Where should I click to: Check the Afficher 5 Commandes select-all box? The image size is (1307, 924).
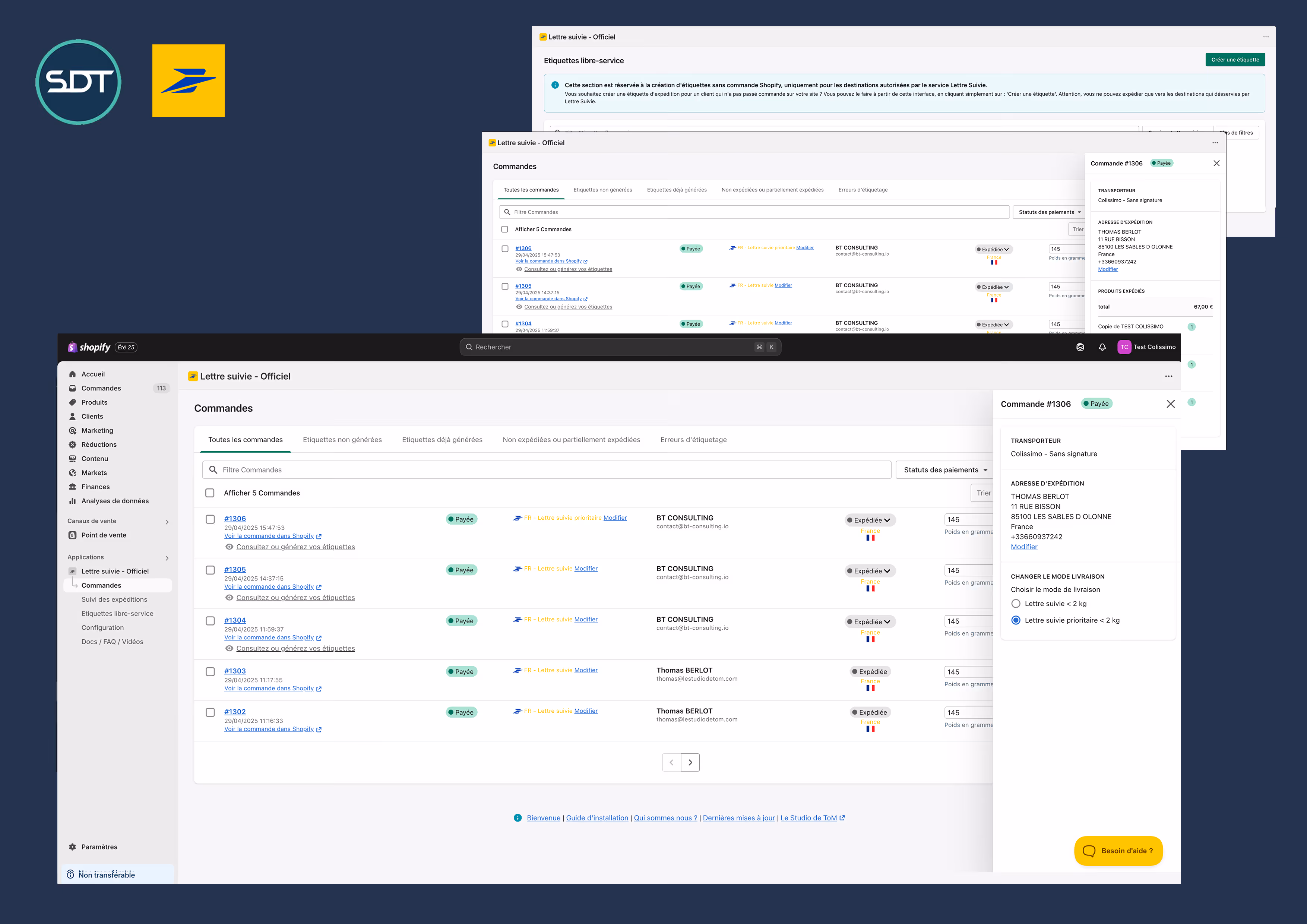tap(209, 493)
